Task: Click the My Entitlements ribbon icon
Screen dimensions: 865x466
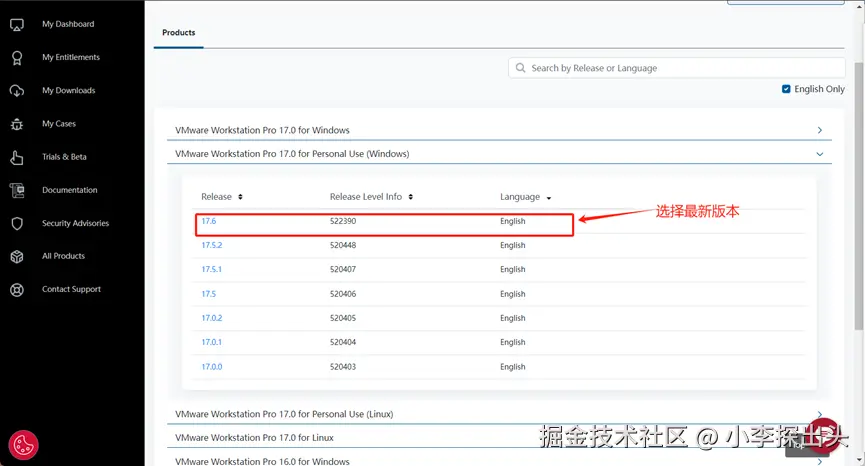Action: pyautogui.click(x=17, y=57)
